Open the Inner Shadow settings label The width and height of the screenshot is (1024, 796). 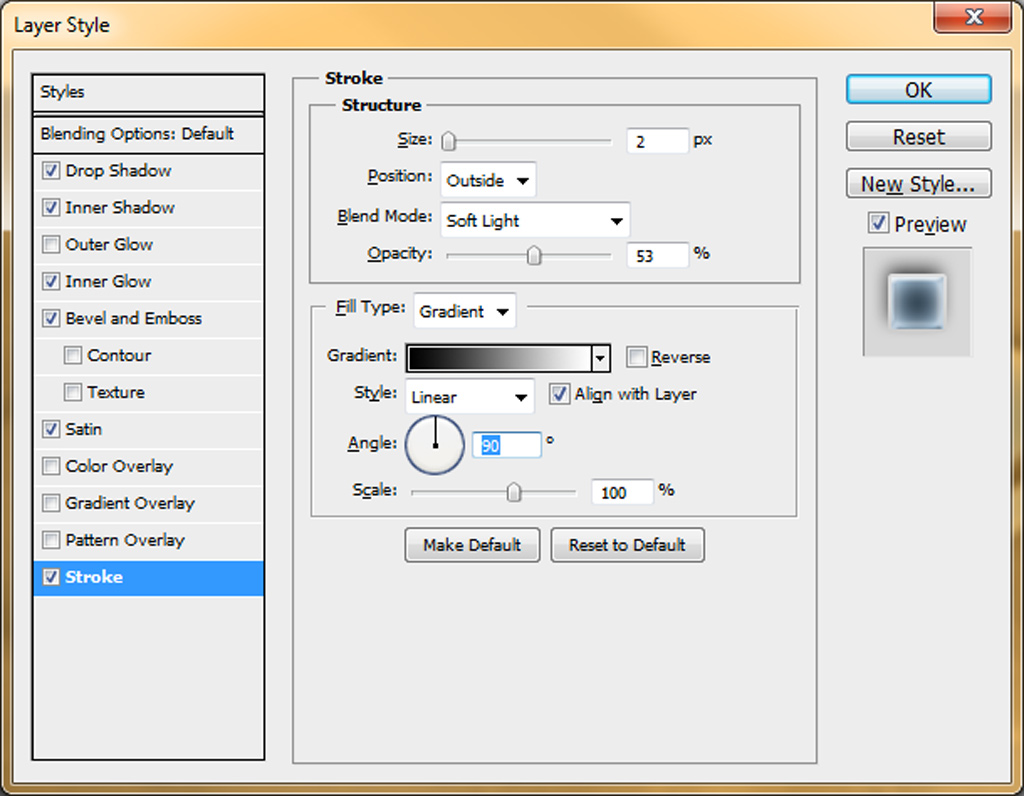click(120, 208)
